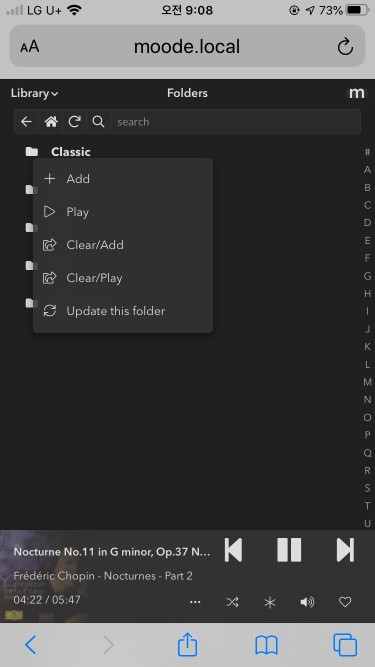375x667 pixels.
Task: Click the refresh icon beside the home icon
Action: point(74,122)
